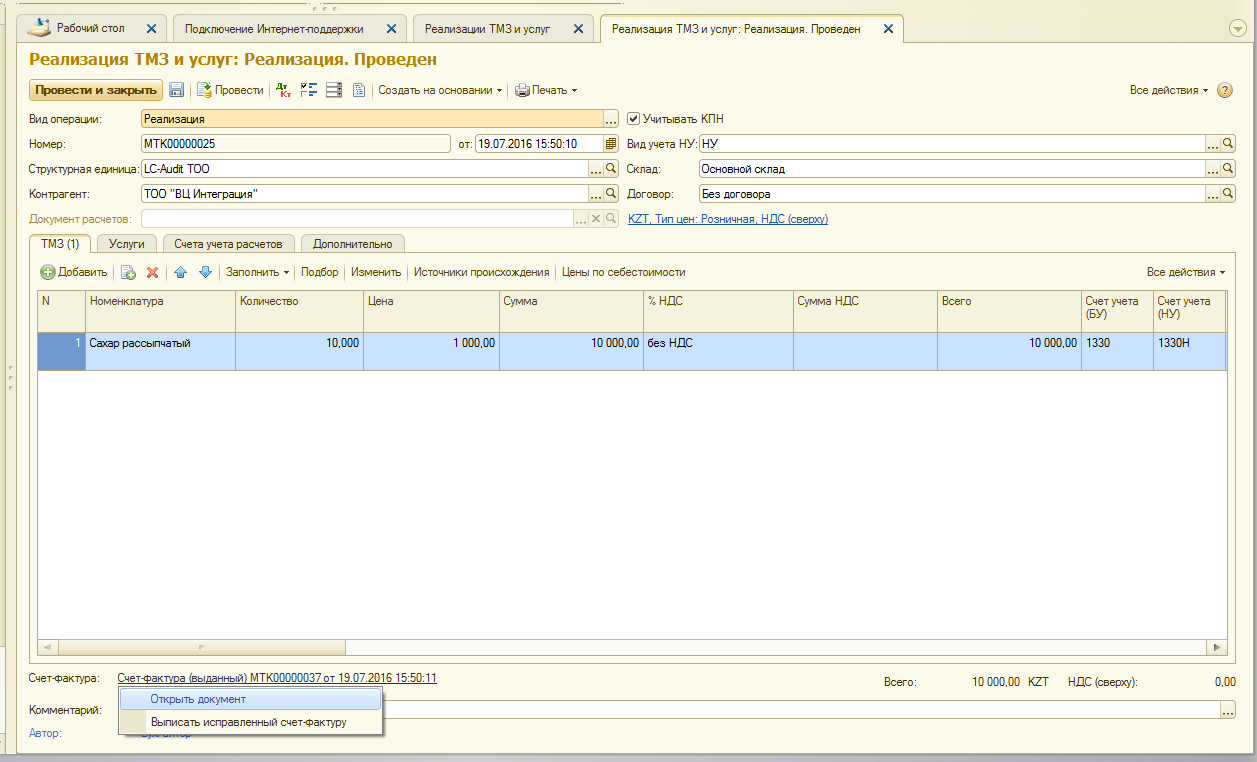The width and height of the screenshot is (1257, 762).
Task: Open Все действия menu in table toolbar
Action: (x=1186, y=272)
